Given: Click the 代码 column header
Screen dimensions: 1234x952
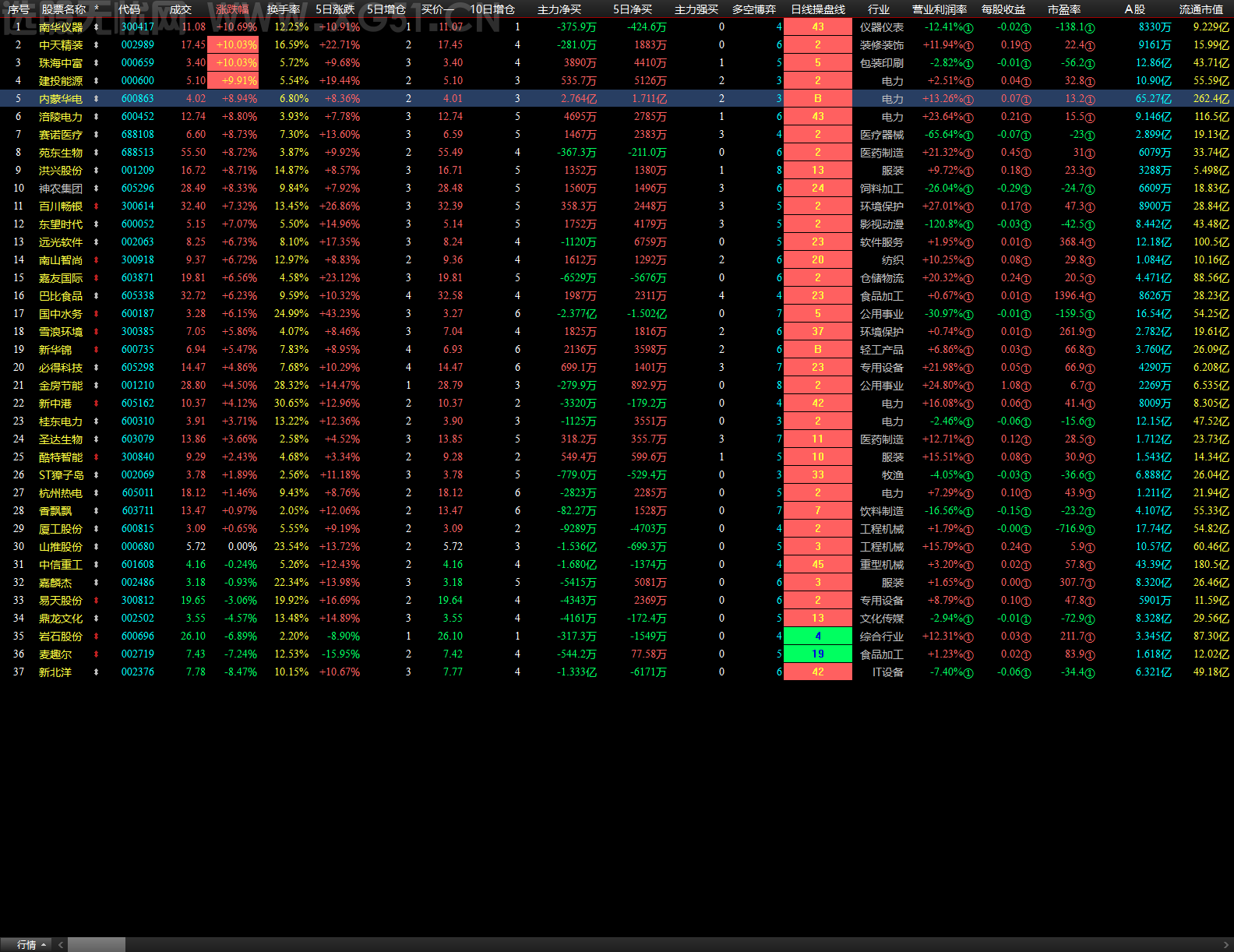Looking at the screenshot, I should [x=129, y=9].
